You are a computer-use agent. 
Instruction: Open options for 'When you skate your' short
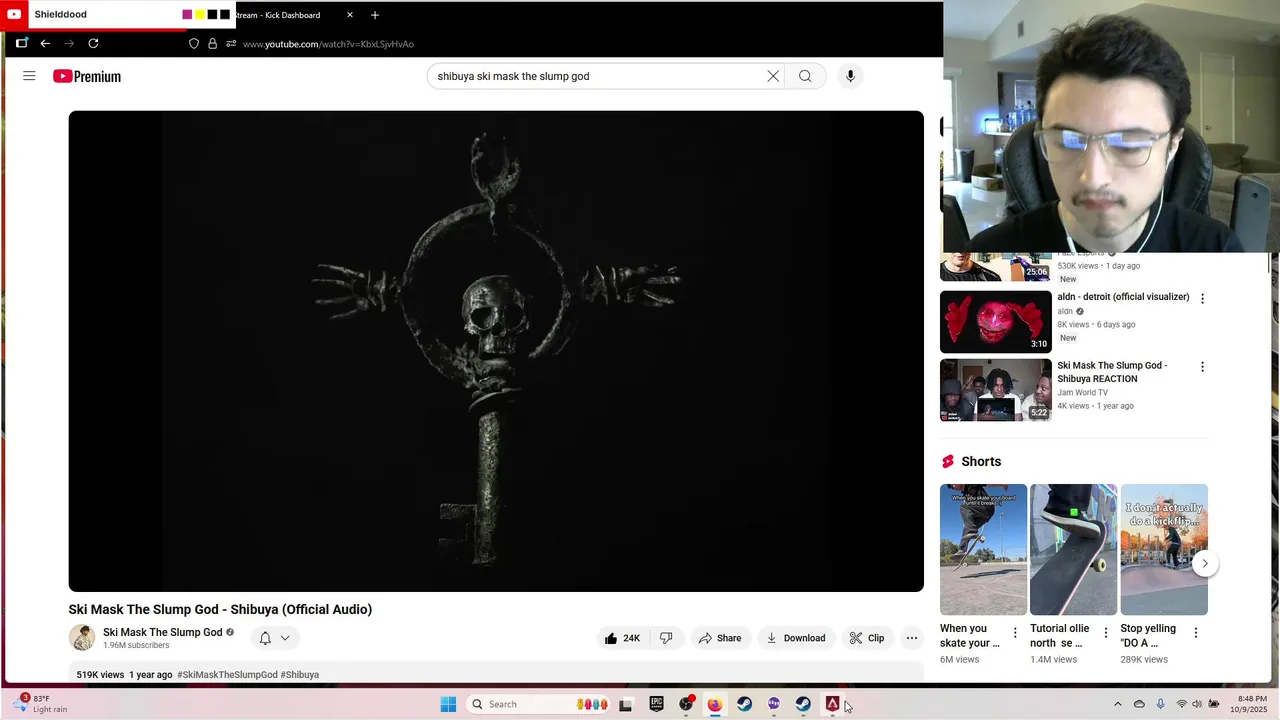tap(1015, 632)
